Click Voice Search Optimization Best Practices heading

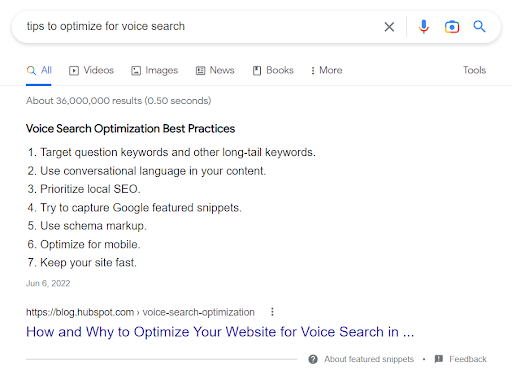tap(130, 129)
